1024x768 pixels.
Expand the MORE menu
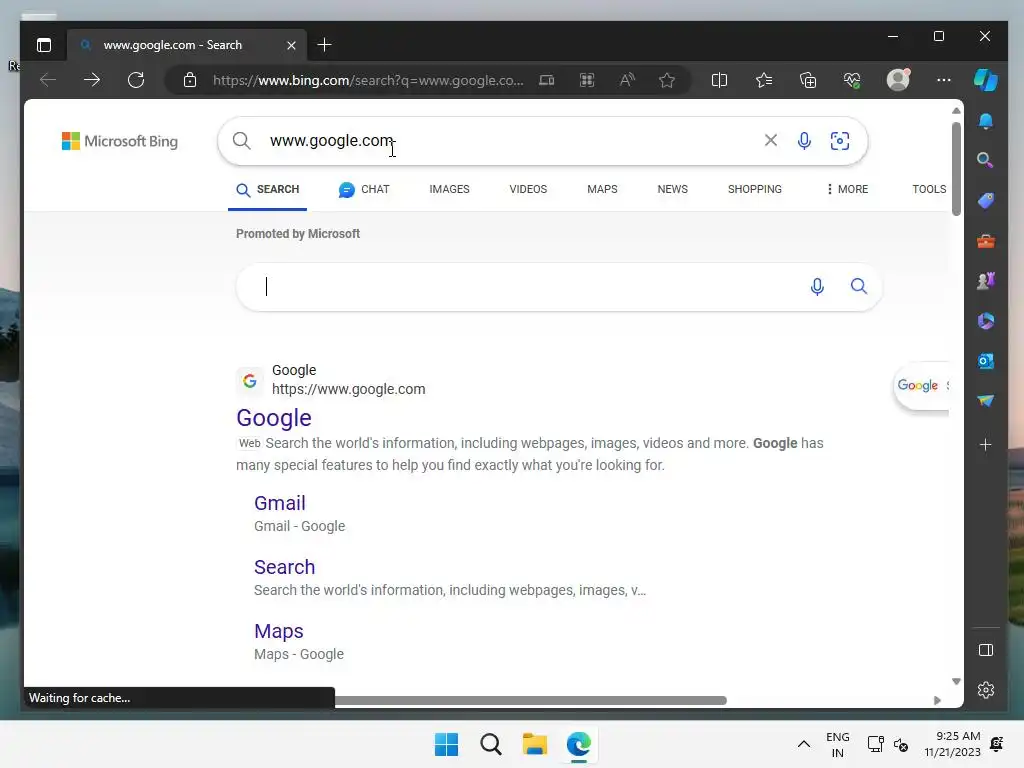click(847, 189)
